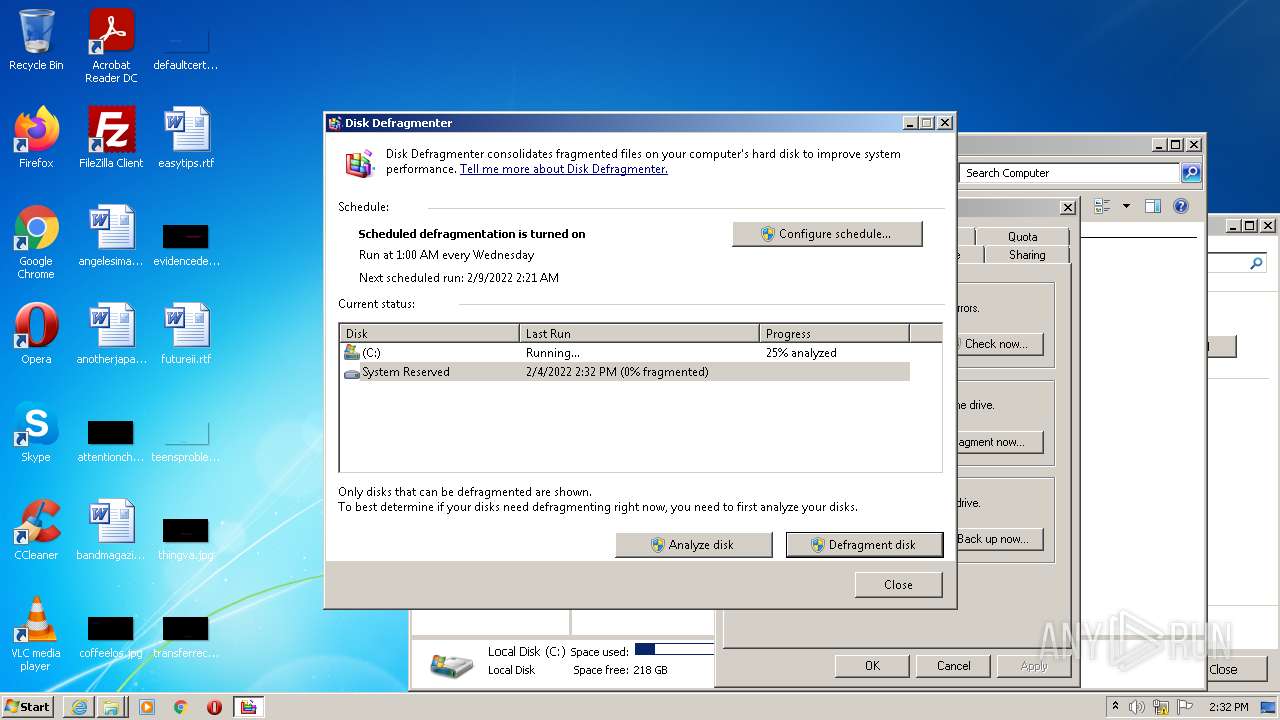Open Tell me more about Disk Defragmenter link
Image resolution: width=1280 pixels, height=720 pixels.
coord(564,169)
